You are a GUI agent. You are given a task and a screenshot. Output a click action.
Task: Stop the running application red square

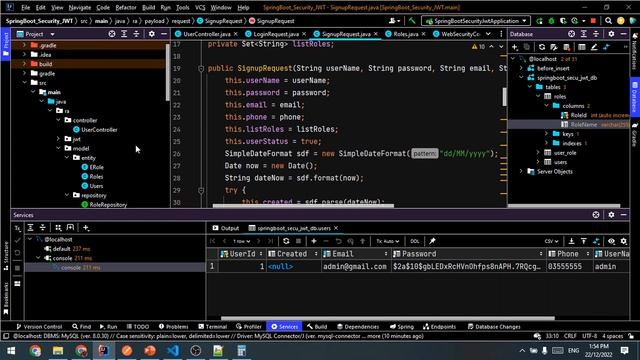point(593,21)
